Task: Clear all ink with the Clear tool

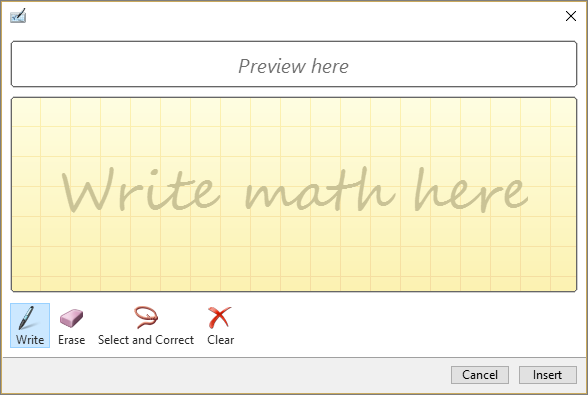Action: pos(220,325)
